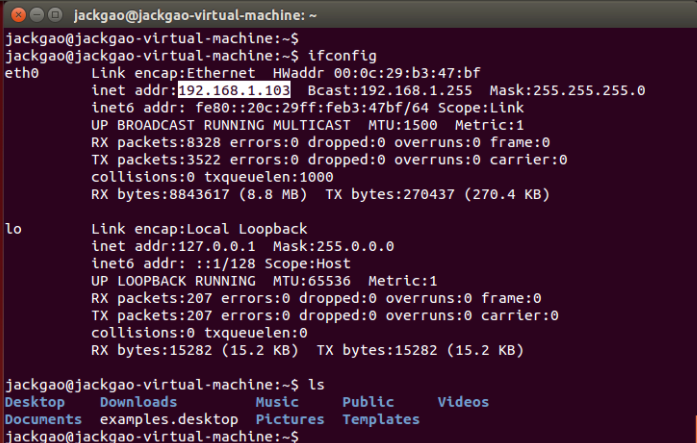Screen dimensions: 697x443
Task: Click the eth0 interface name
Action: 22,73
